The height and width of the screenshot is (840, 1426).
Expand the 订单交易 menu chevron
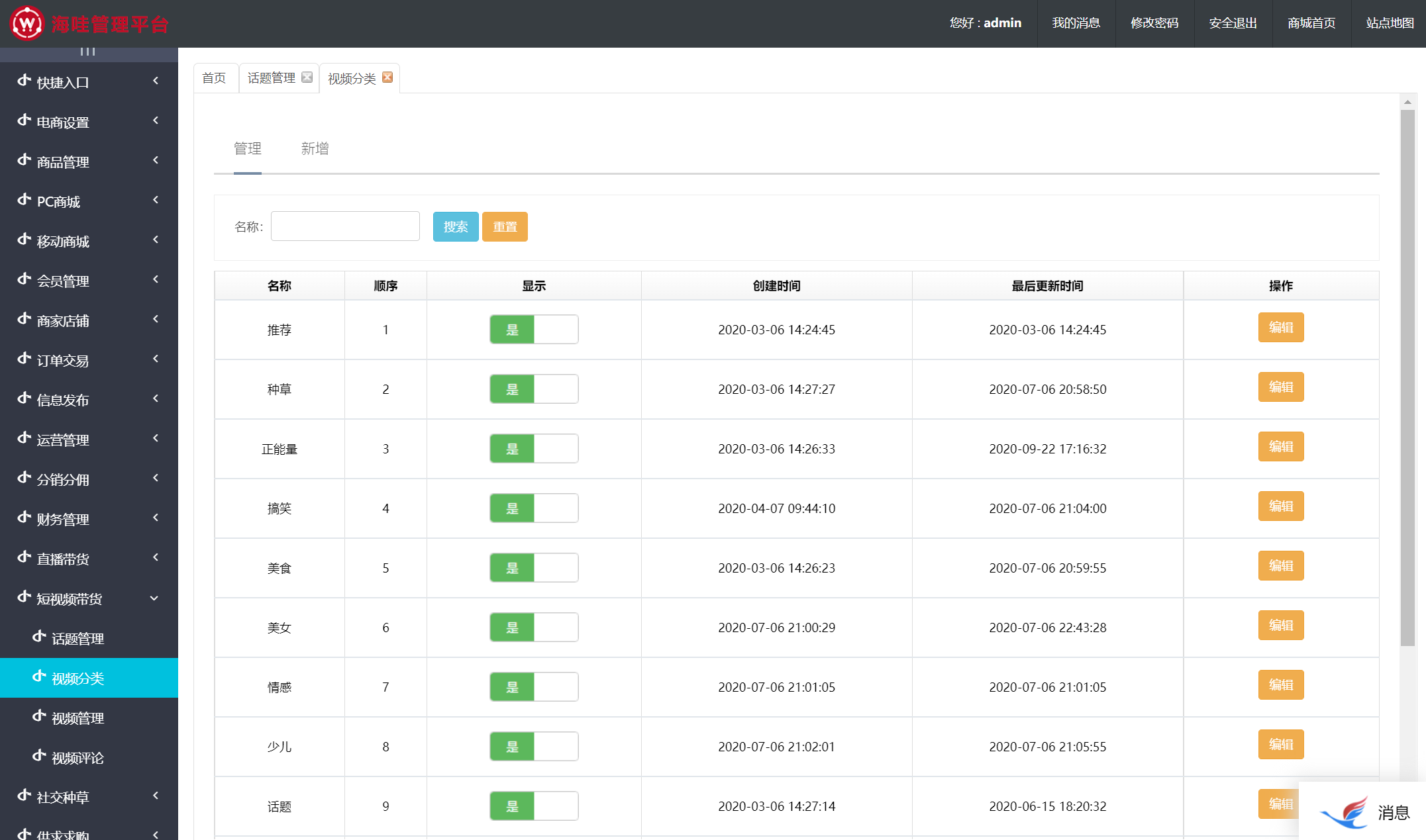point(156,359)
